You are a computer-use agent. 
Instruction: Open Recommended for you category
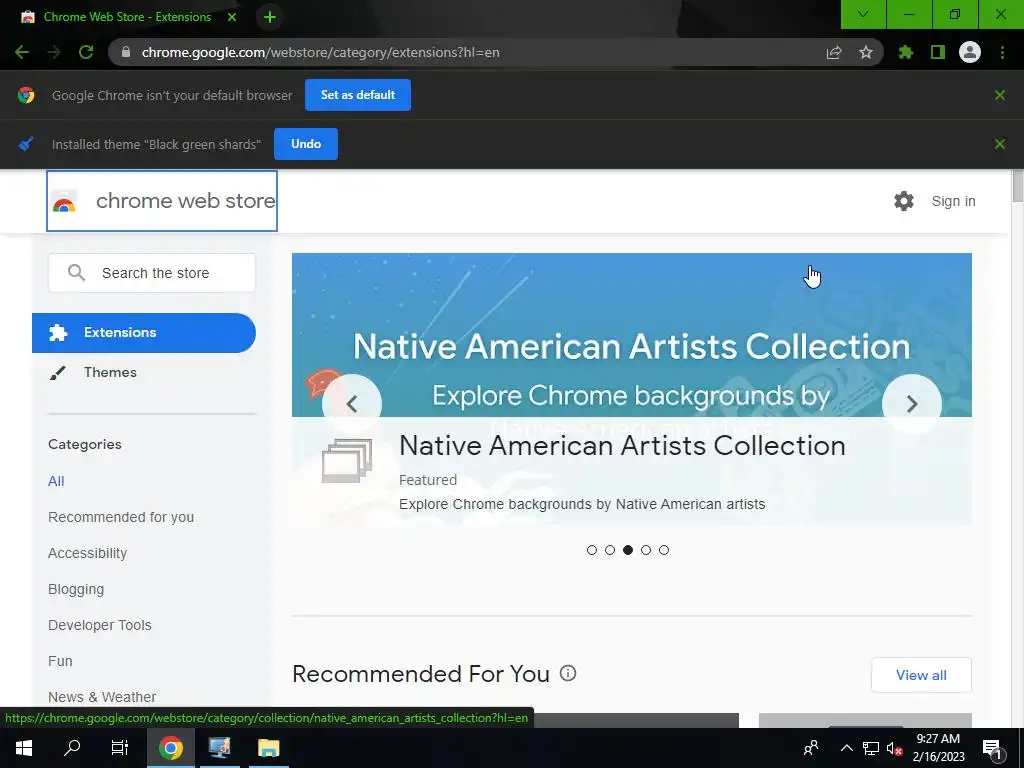121,517
